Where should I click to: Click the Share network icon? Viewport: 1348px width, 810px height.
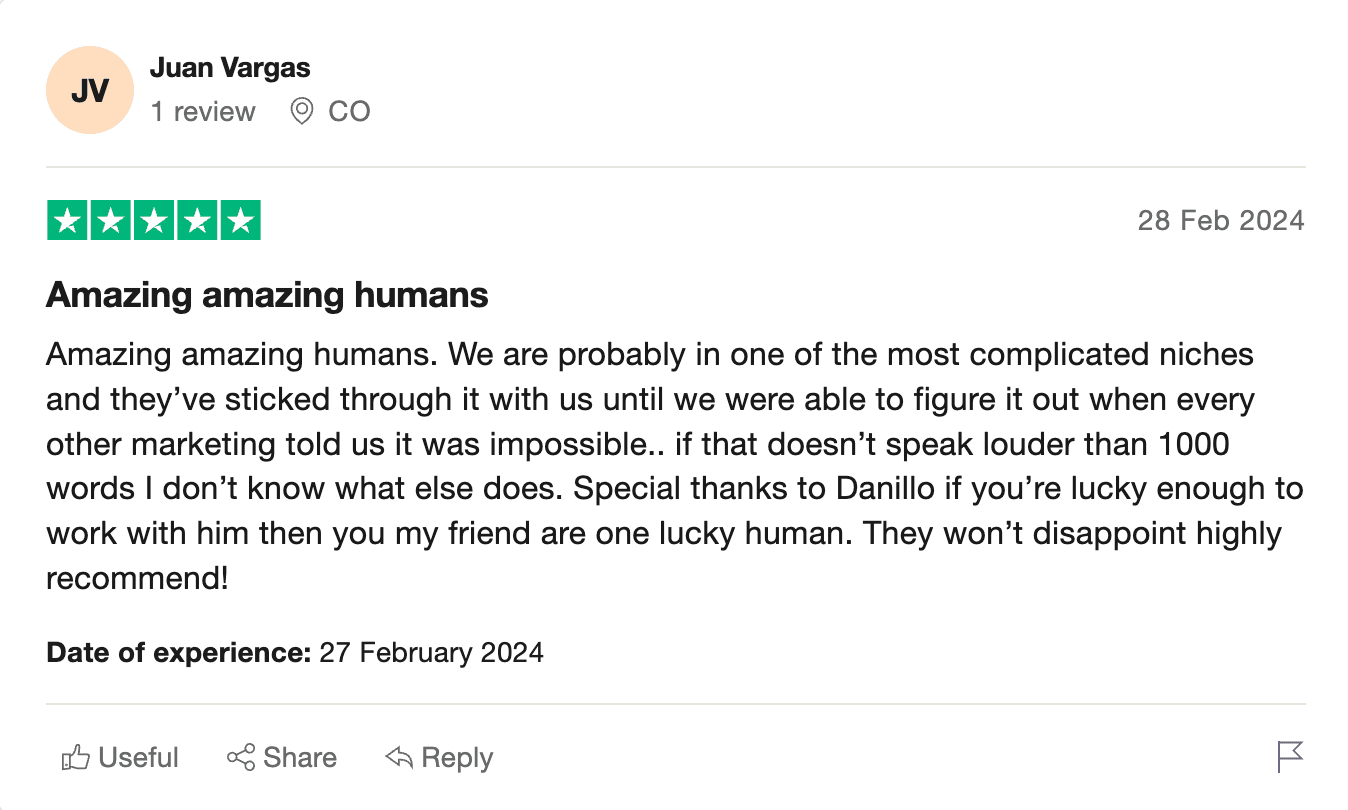point(241,758)
